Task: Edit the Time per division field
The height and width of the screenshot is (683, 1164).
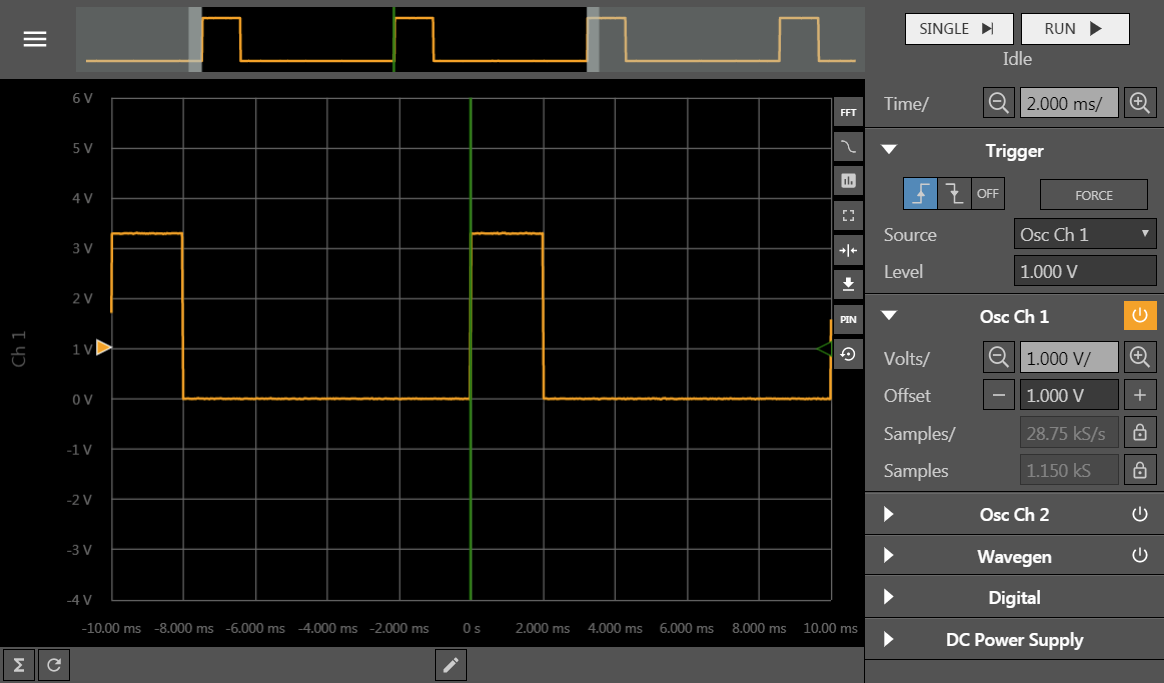Action: 1069,102
